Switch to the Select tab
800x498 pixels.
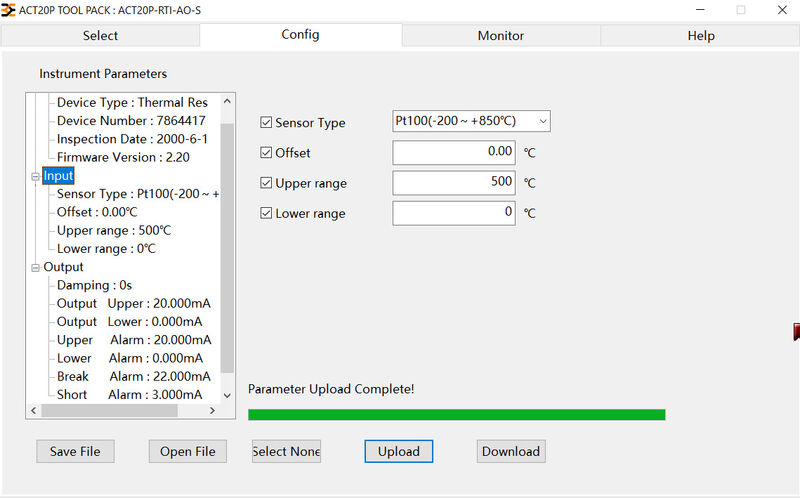pyautogui.click(x=100, y=36)
